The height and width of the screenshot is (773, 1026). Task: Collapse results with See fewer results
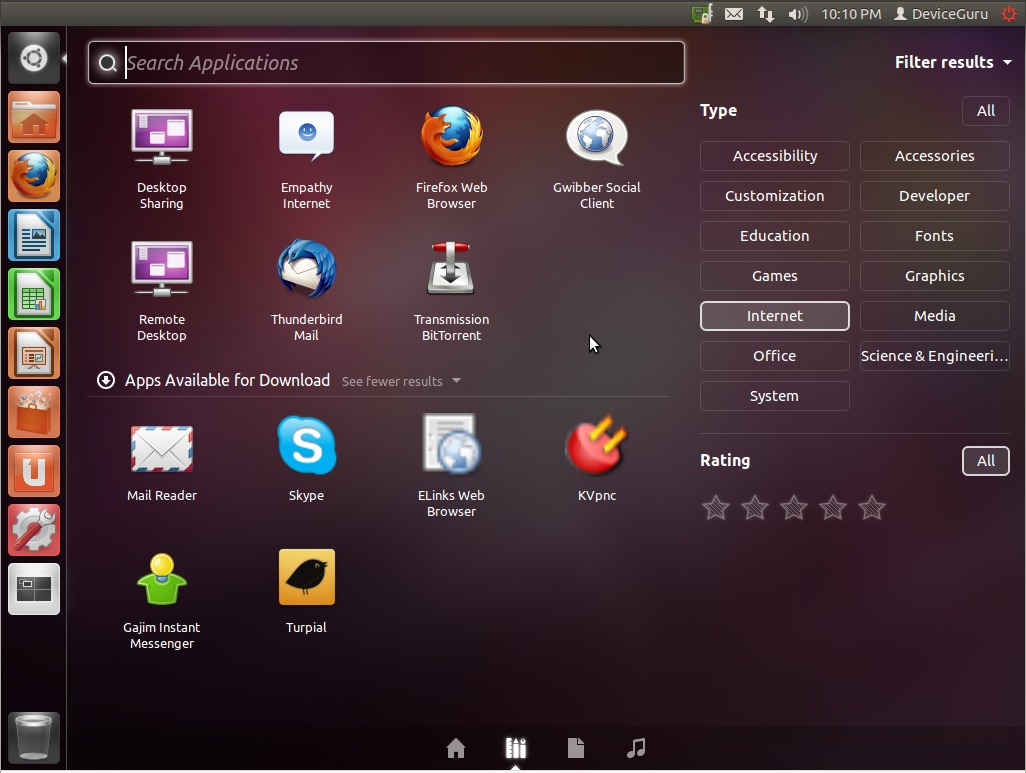tap(401, 381)
